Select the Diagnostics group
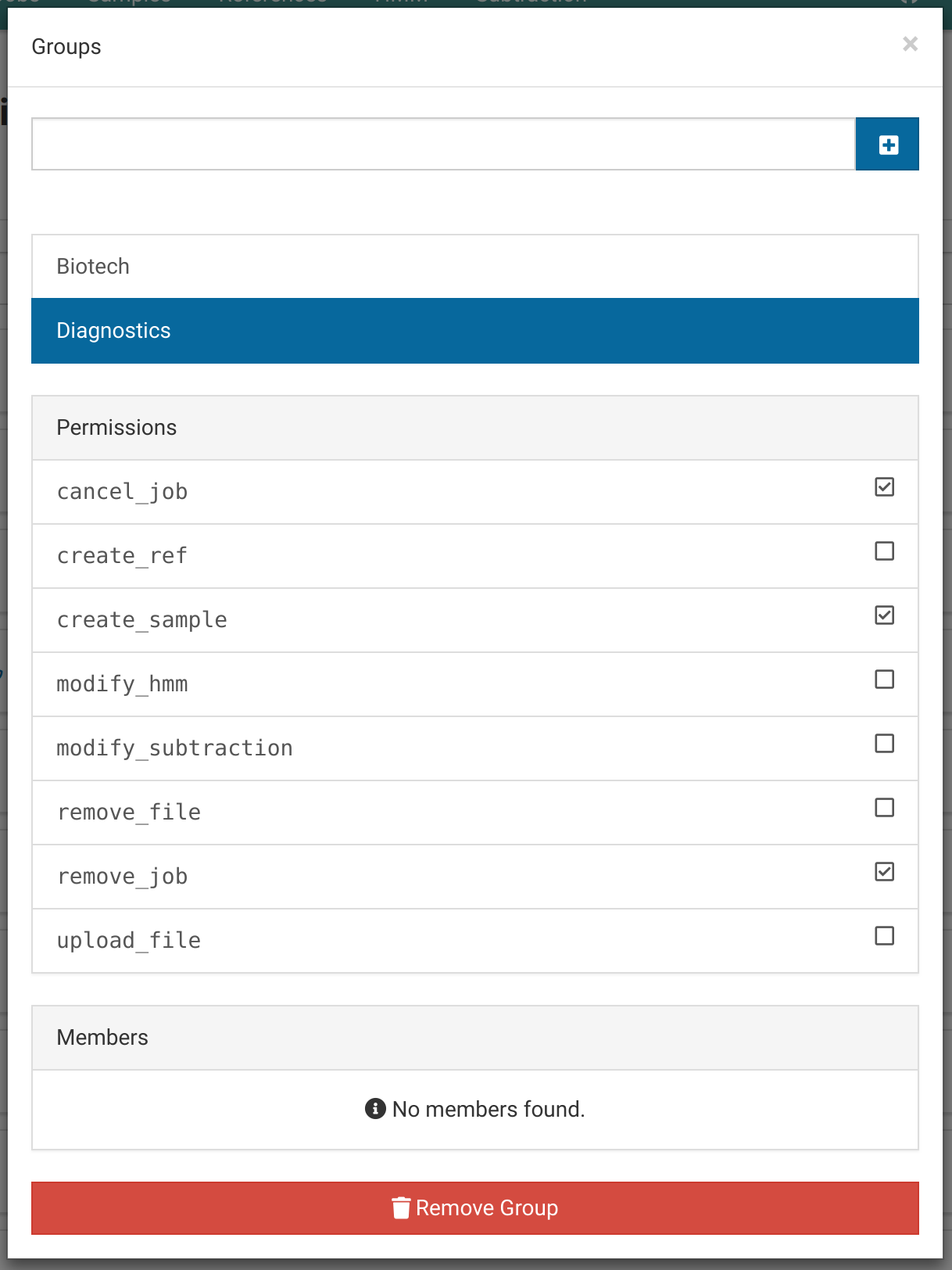952x1270 pixels. point(475,330)
